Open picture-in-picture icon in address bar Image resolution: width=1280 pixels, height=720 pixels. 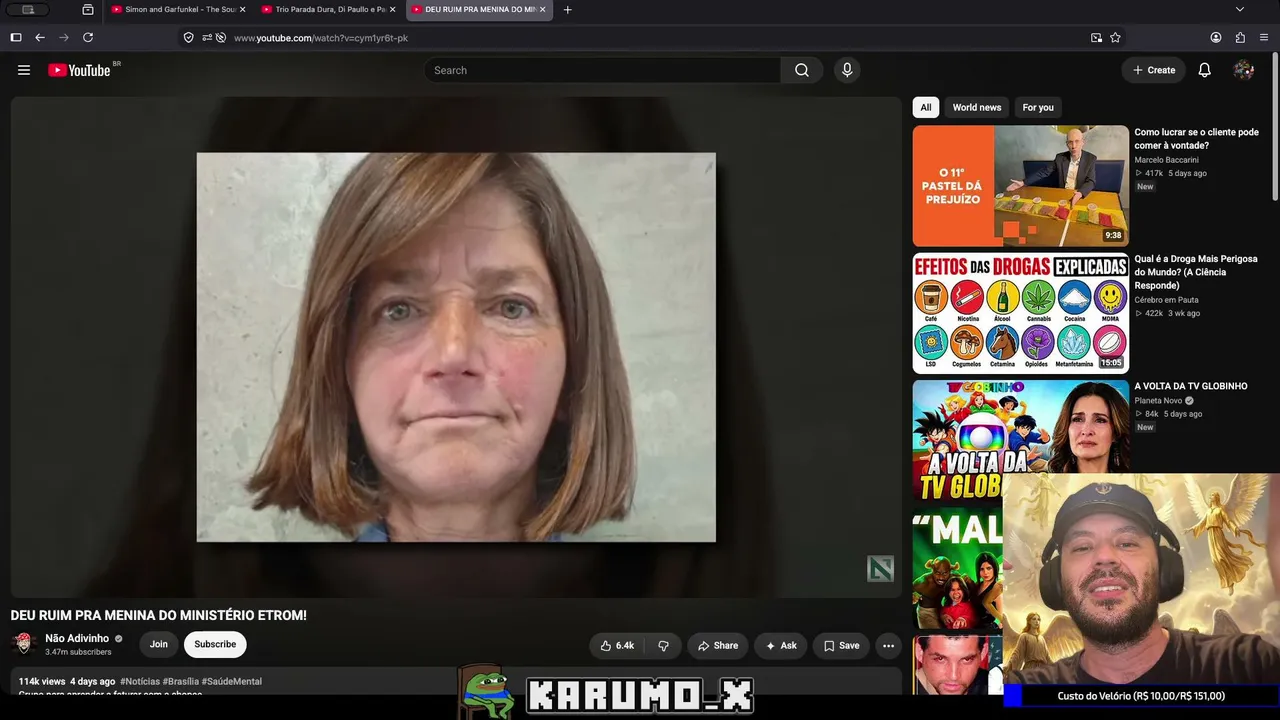coord(1096,37)
